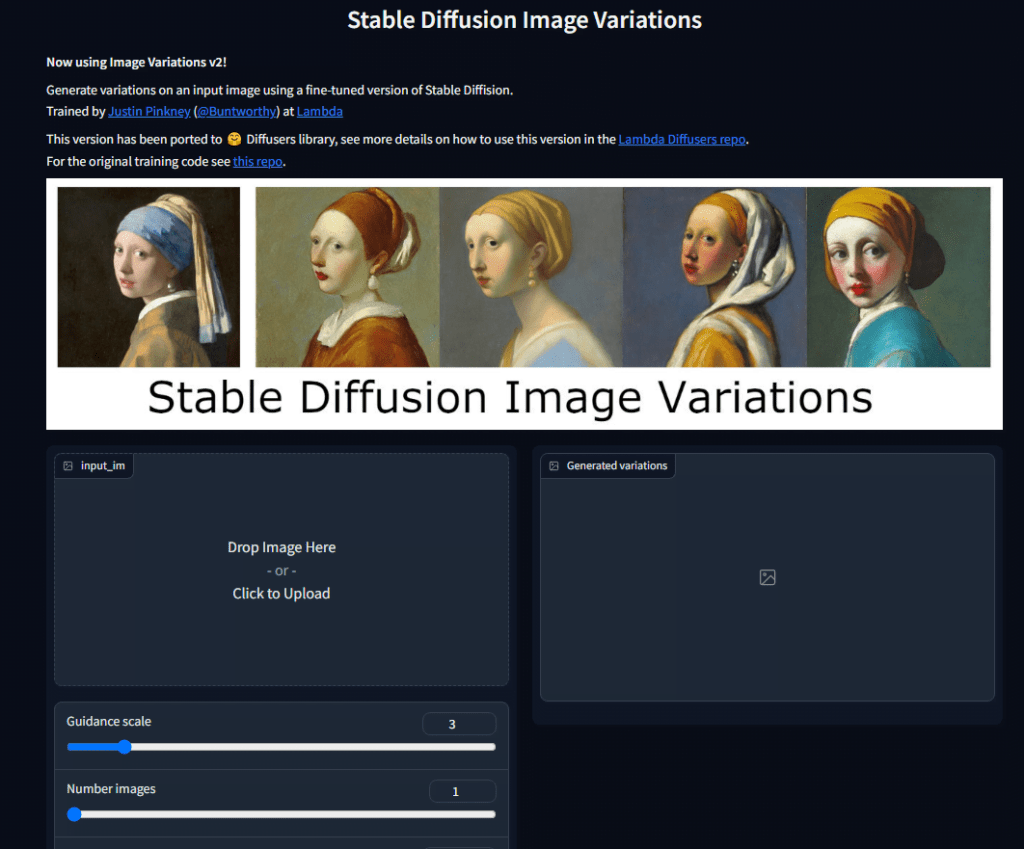Screen dimensions: 1024x849
Task: Select the variation with the orange-red headscarf
Action: click(347, 277)
